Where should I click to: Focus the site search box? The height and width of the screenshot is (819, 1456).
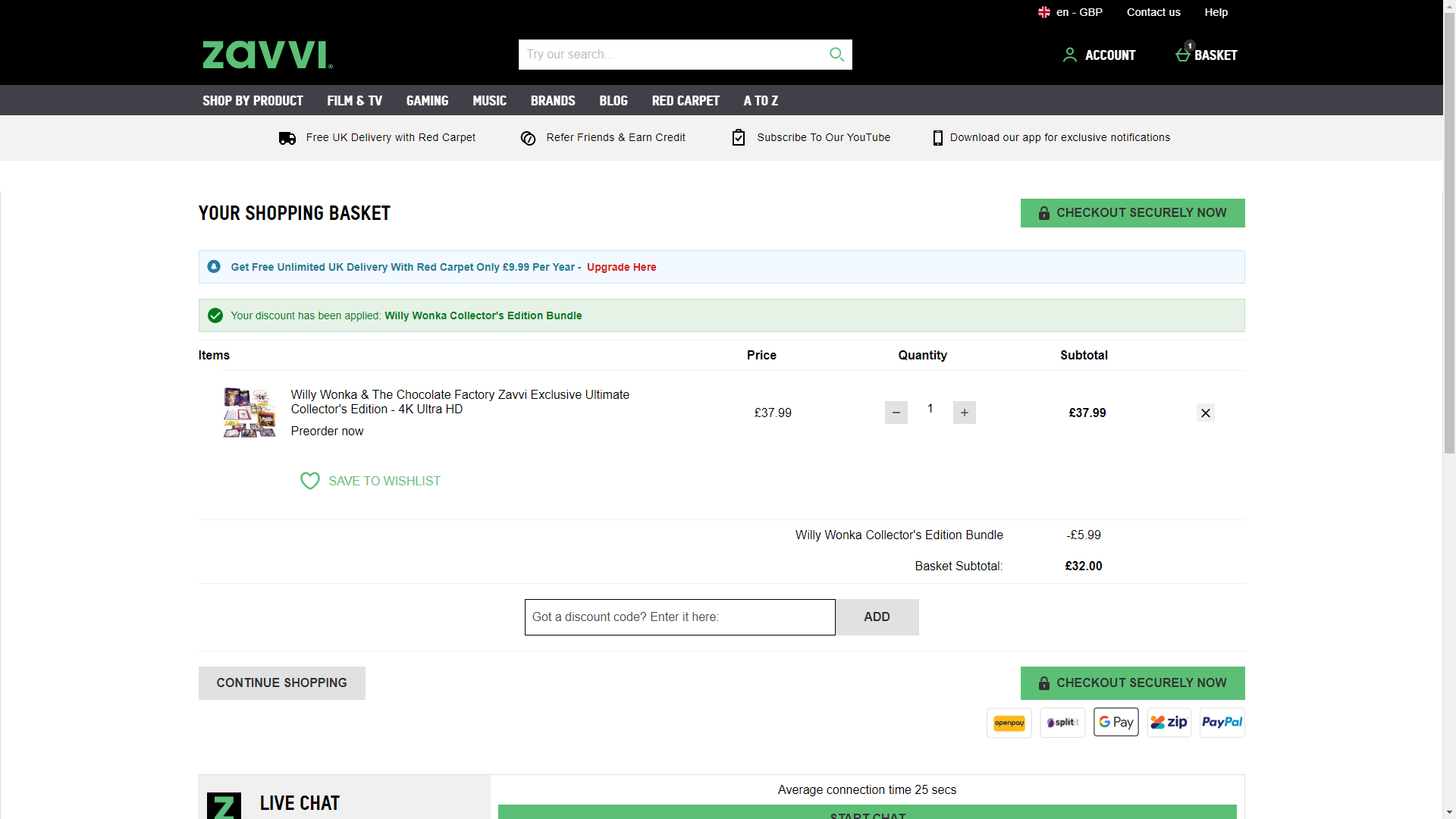click(673, 55)
